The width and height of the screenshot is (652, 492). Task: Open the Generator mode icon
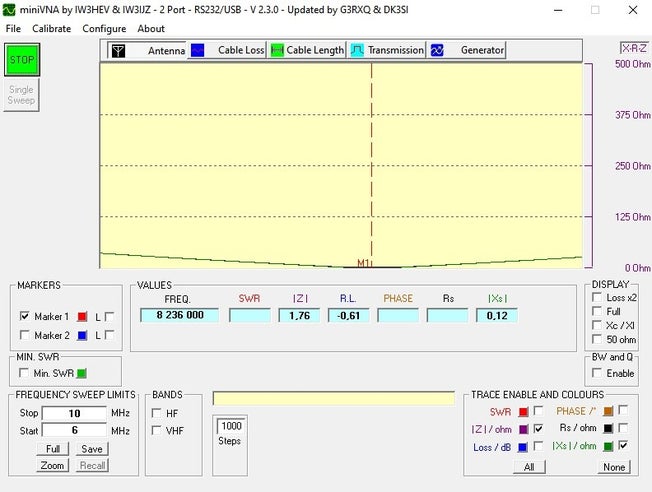[437, 50]
